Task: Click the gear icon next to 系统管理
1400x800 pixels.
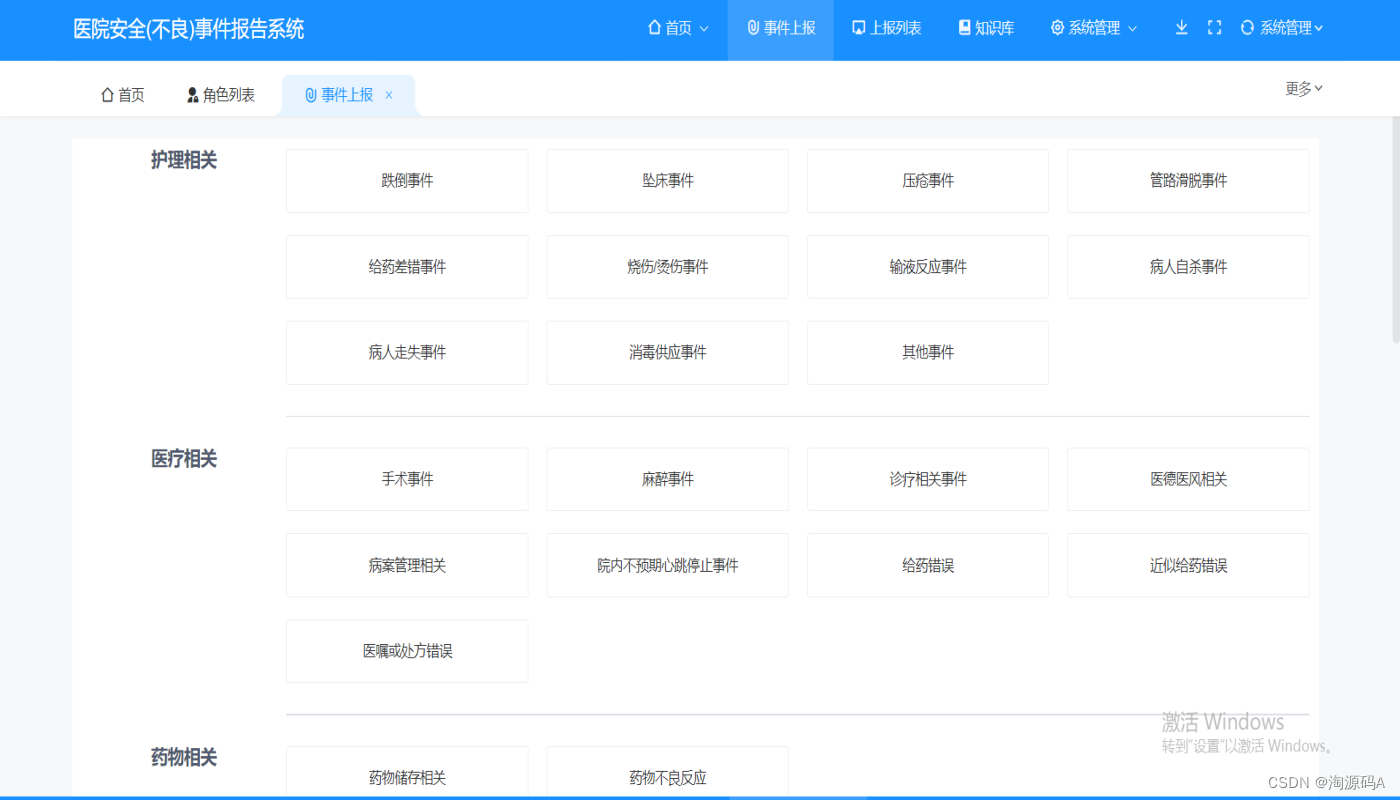Action: point(1057,28)
